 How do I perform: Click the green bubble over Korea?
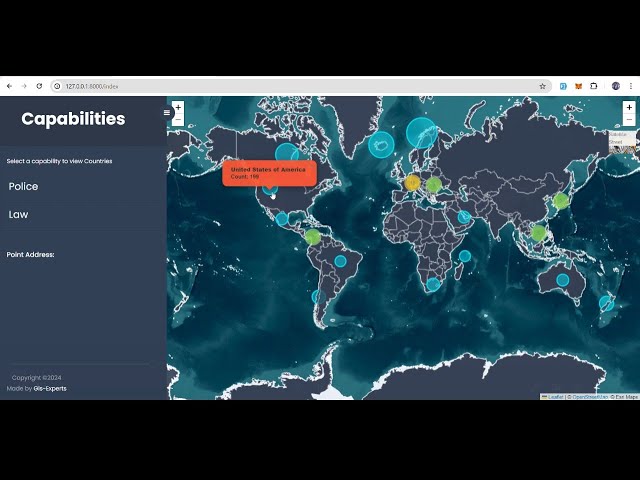[561, 201]
